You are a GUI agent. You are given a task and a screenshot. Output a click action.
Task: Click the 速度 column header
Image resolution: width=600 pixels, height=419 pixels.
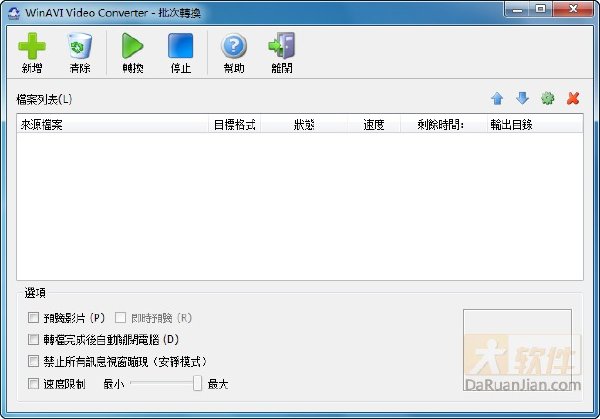374,124
